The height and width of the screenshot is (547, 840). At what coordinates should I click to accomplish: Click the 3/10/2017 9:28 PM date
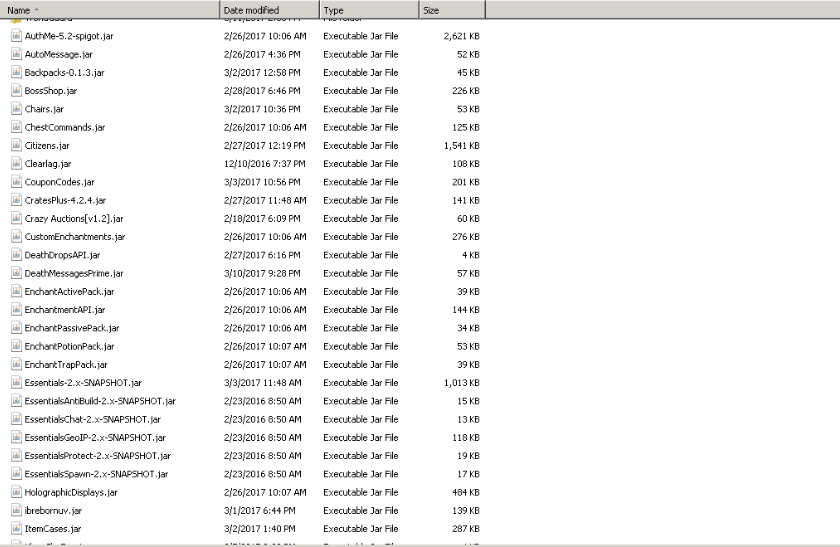click(262, 273)
